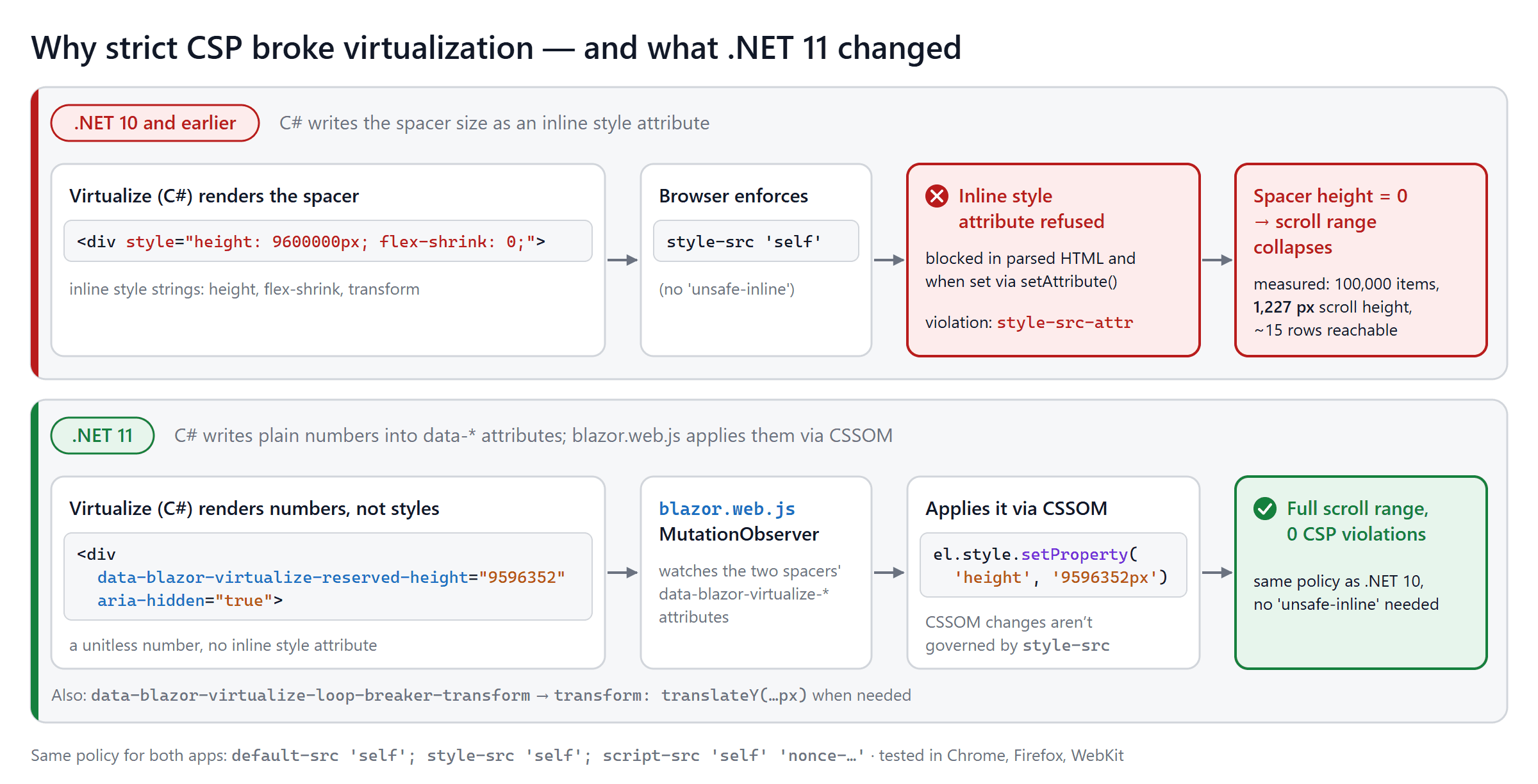
Task: Click the 'style-src 'self'' code box
Action: point(756,241)
